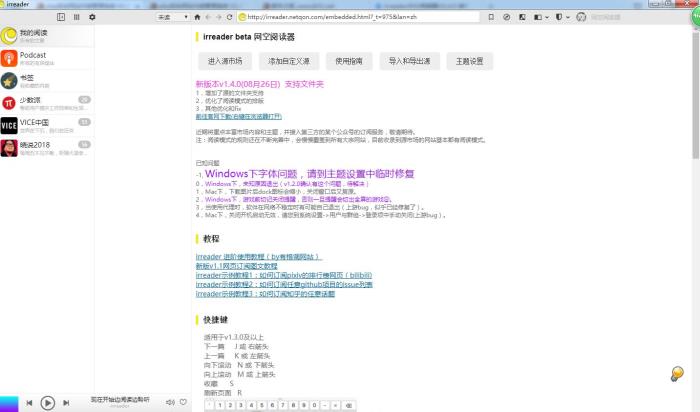
Task: Click the playing track title text
Action: [120, 400]
